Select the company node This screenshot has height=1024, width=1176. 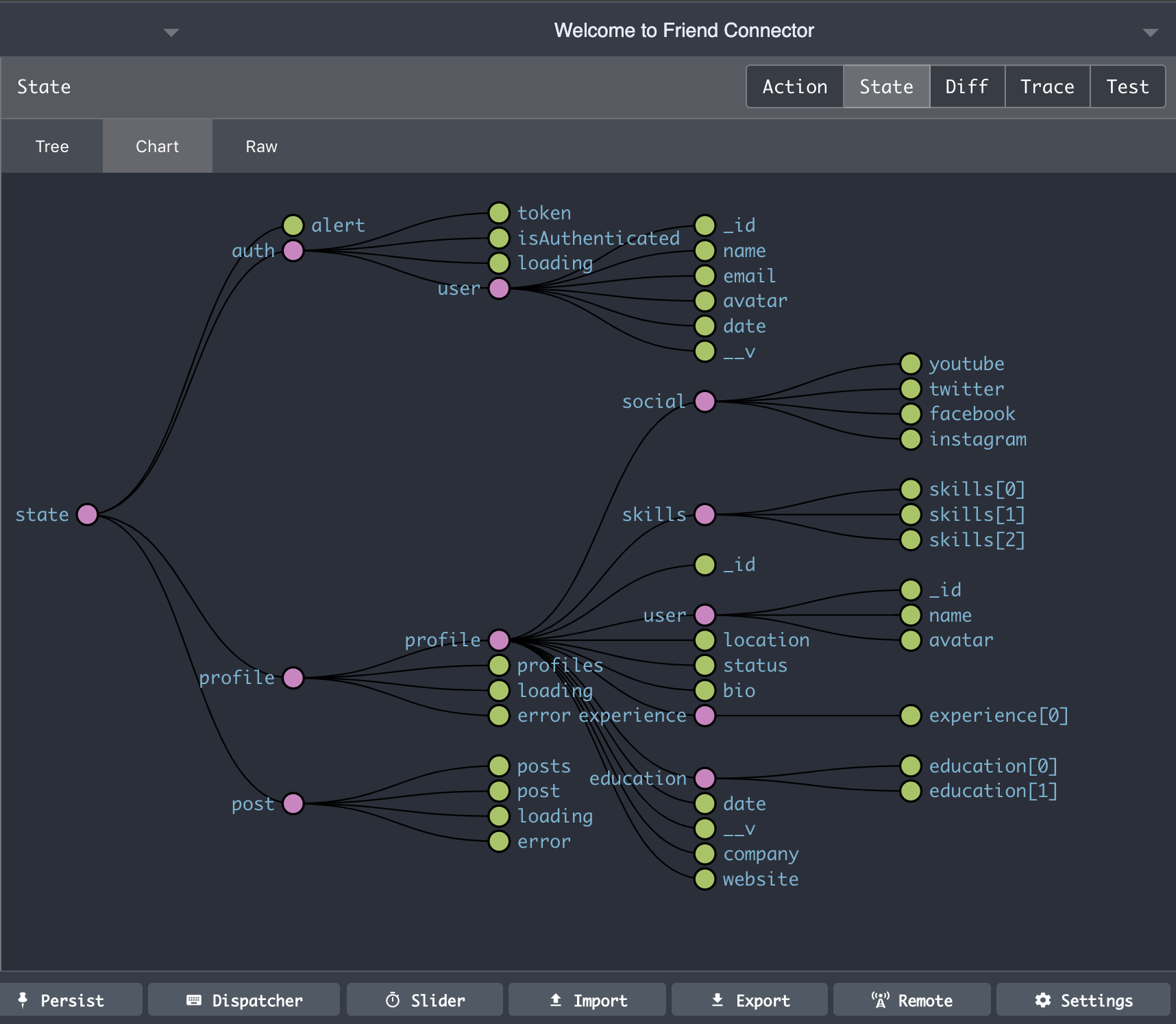tap(705, 854)
